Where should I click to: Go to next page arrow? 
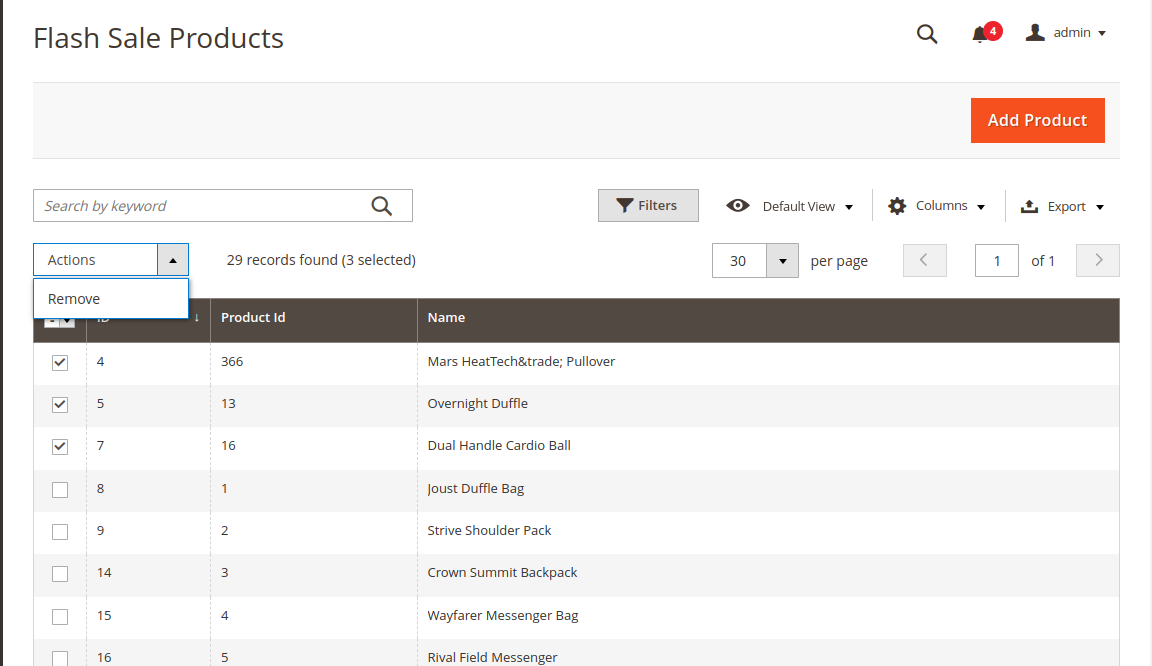tap(1098, 260)
